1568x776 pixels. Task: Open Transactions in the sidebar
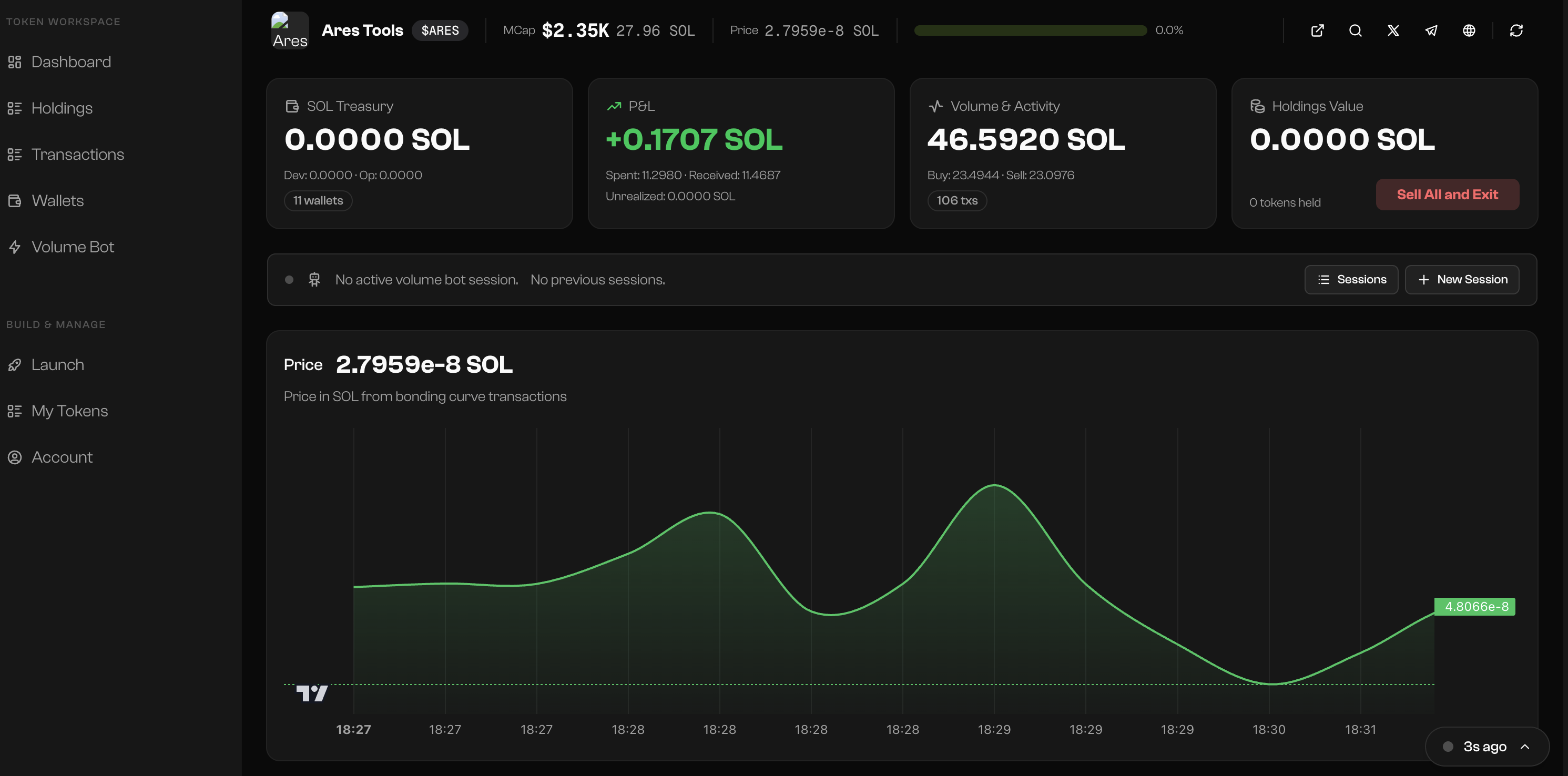(x=78, y=155)
